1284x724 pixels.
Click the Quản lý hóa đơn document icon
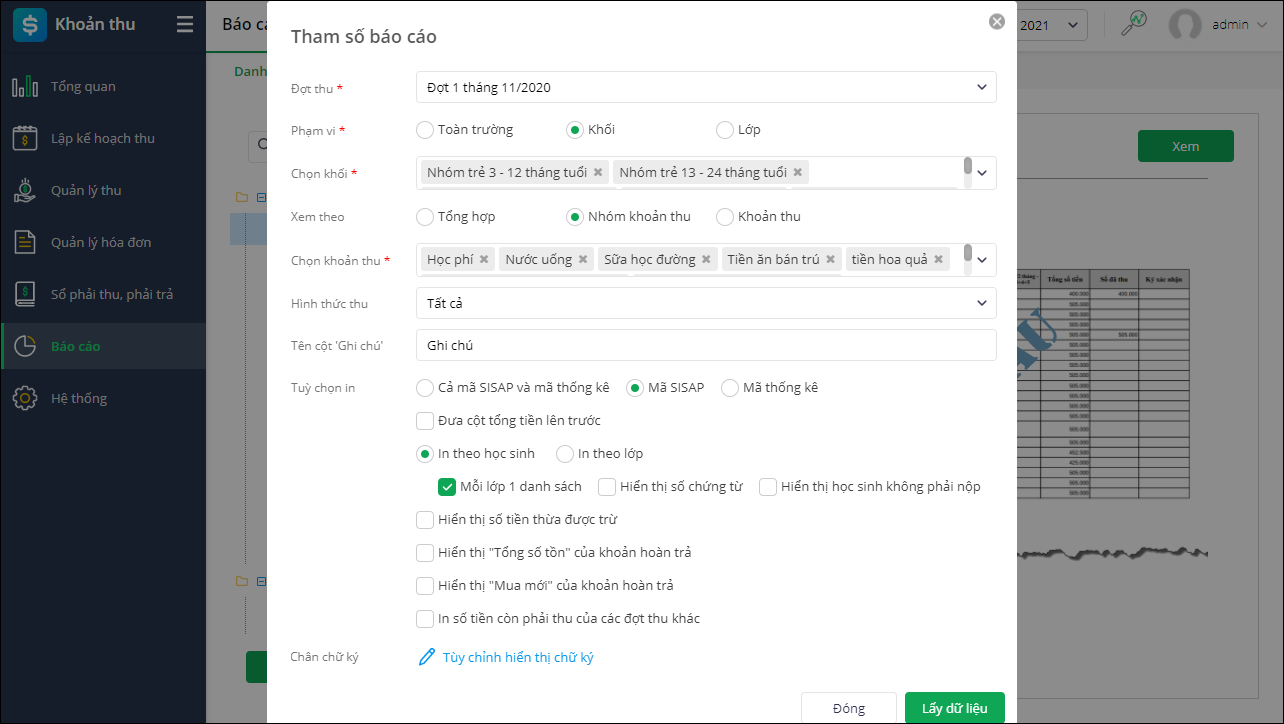(25, 242)
